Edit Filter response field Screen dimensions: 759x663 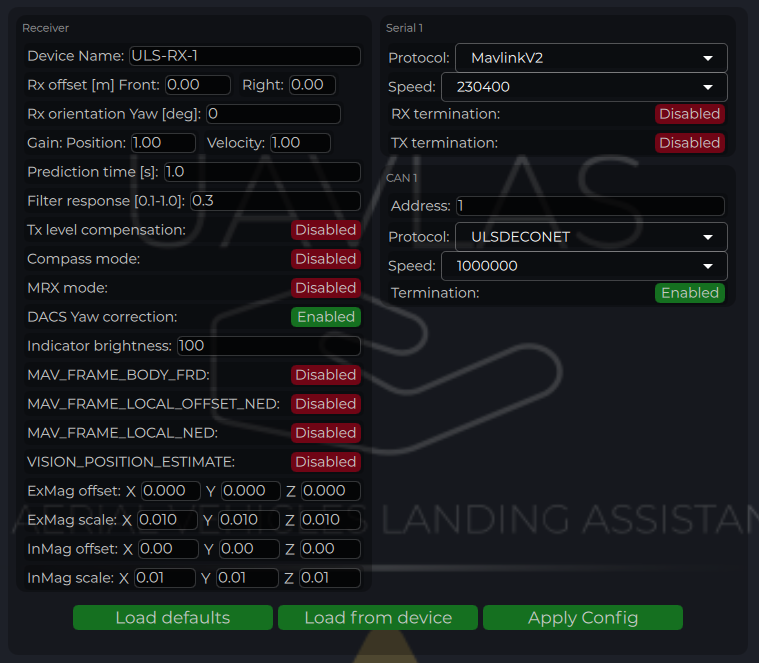coord(275,201)
